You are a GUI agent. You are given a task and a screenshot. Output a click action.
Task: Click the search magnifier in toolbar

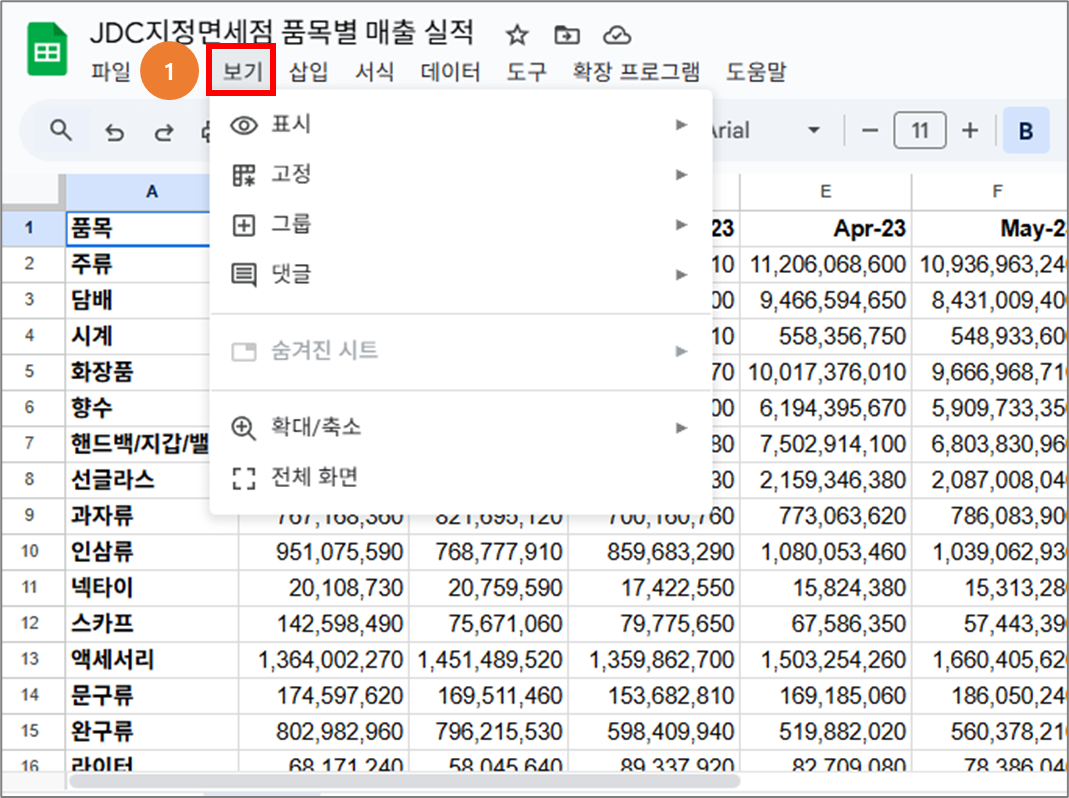click(x=61, y=130)
